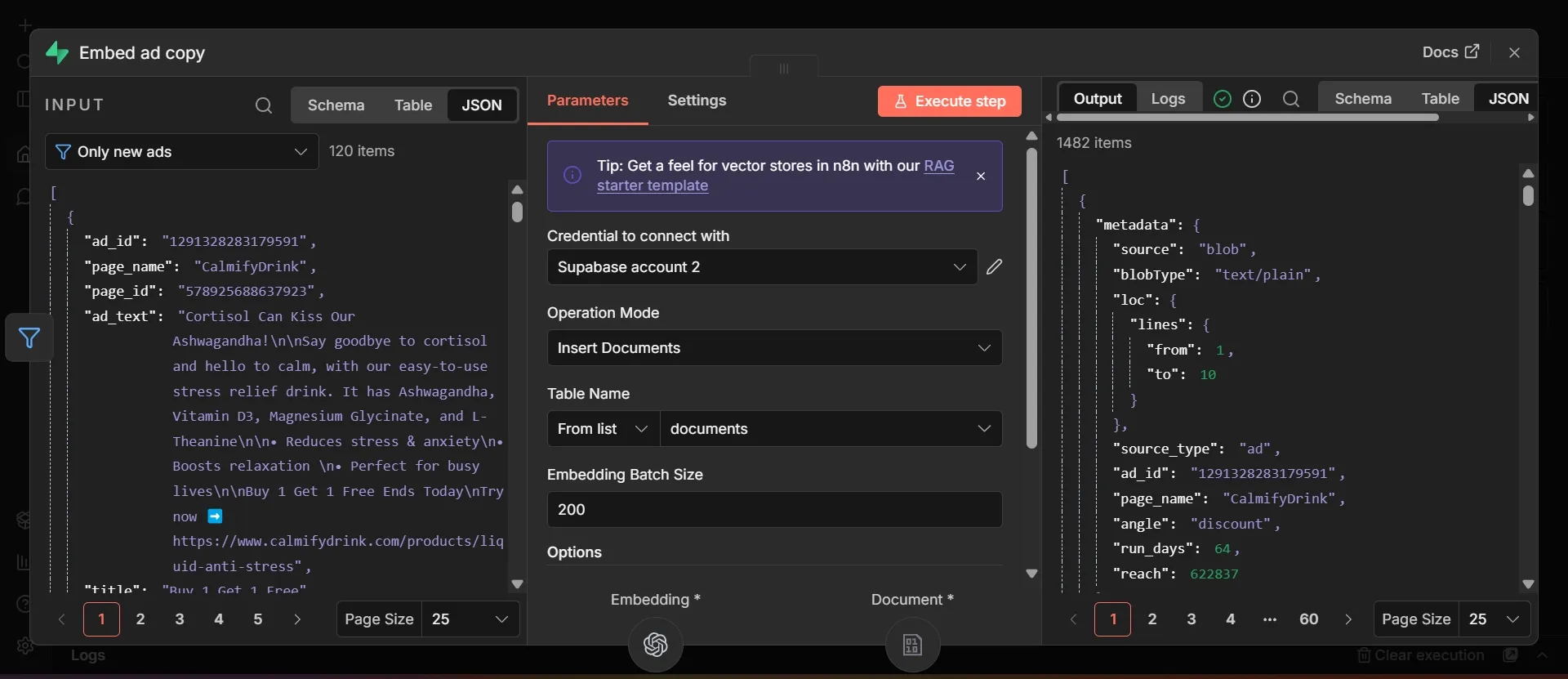Open Docs external link
The width and height of the screenshot is (1568, 679).
(1450, 52)
